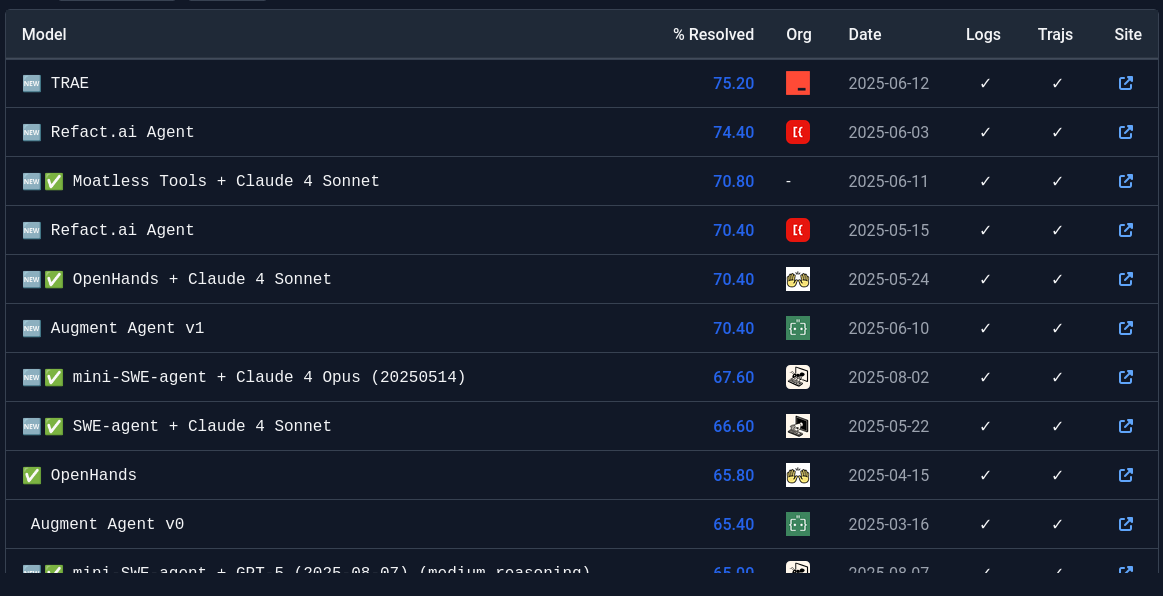Click the Org dash in the Moatless Tools row
The height and width of the screenshot is (596, 1163).
click(x=788, y=181)
